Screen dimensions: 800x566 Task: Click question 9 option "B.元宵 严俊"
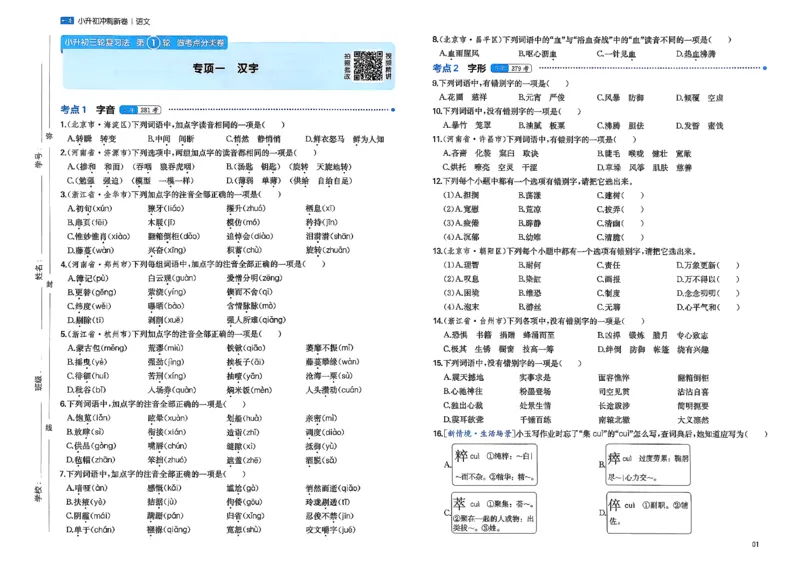pyautogui.click(x=541, y=97)
